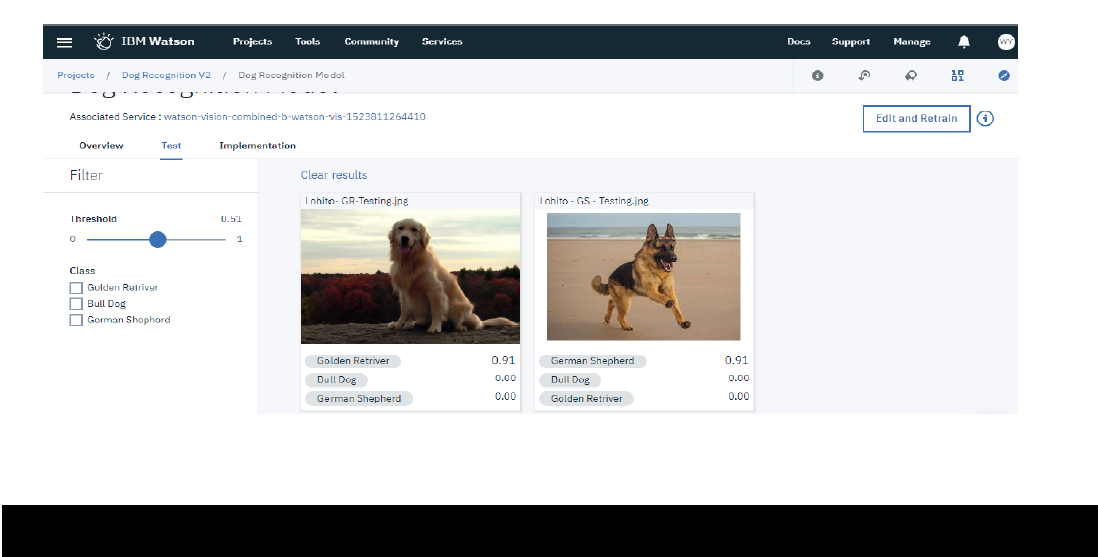
Task: Switch to the Overview tab
Action: click(101, 146)
